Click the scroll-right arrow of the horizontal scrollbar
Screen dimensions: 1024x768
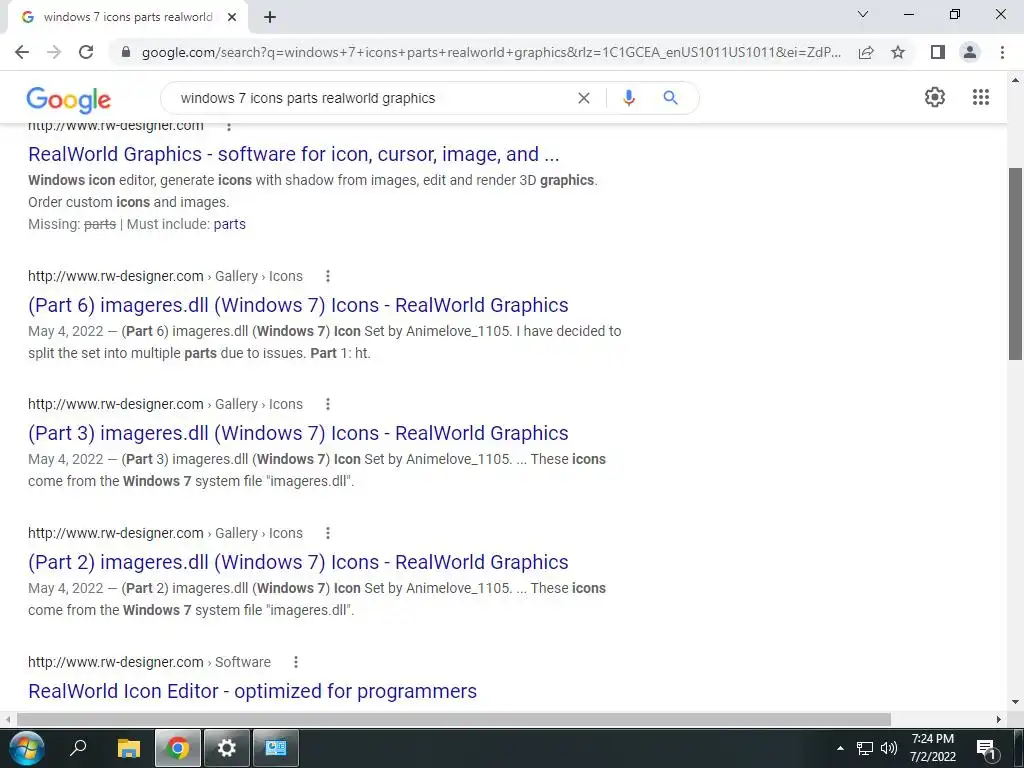[999, 719]
